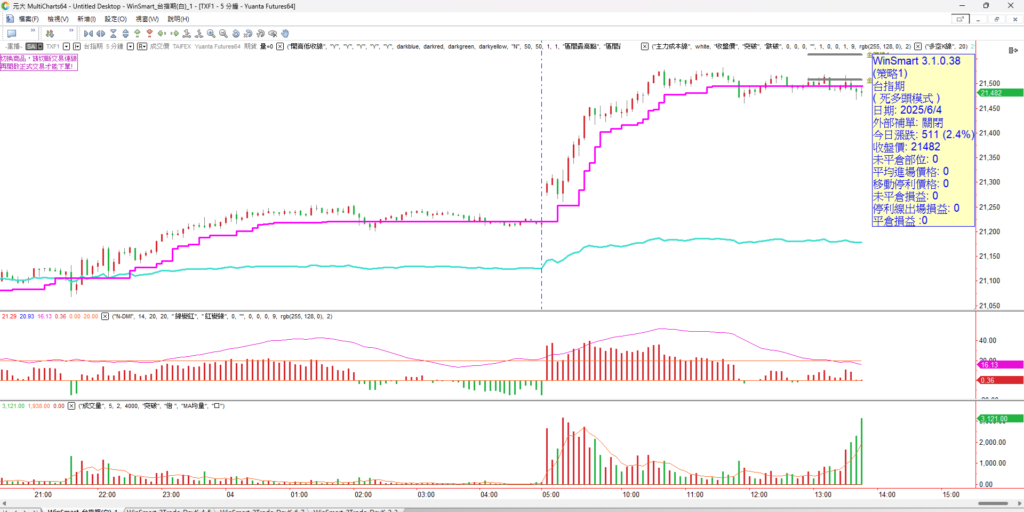Click the 開高低收線 study parameter text

pyautogui.click(x=454, y=46)
